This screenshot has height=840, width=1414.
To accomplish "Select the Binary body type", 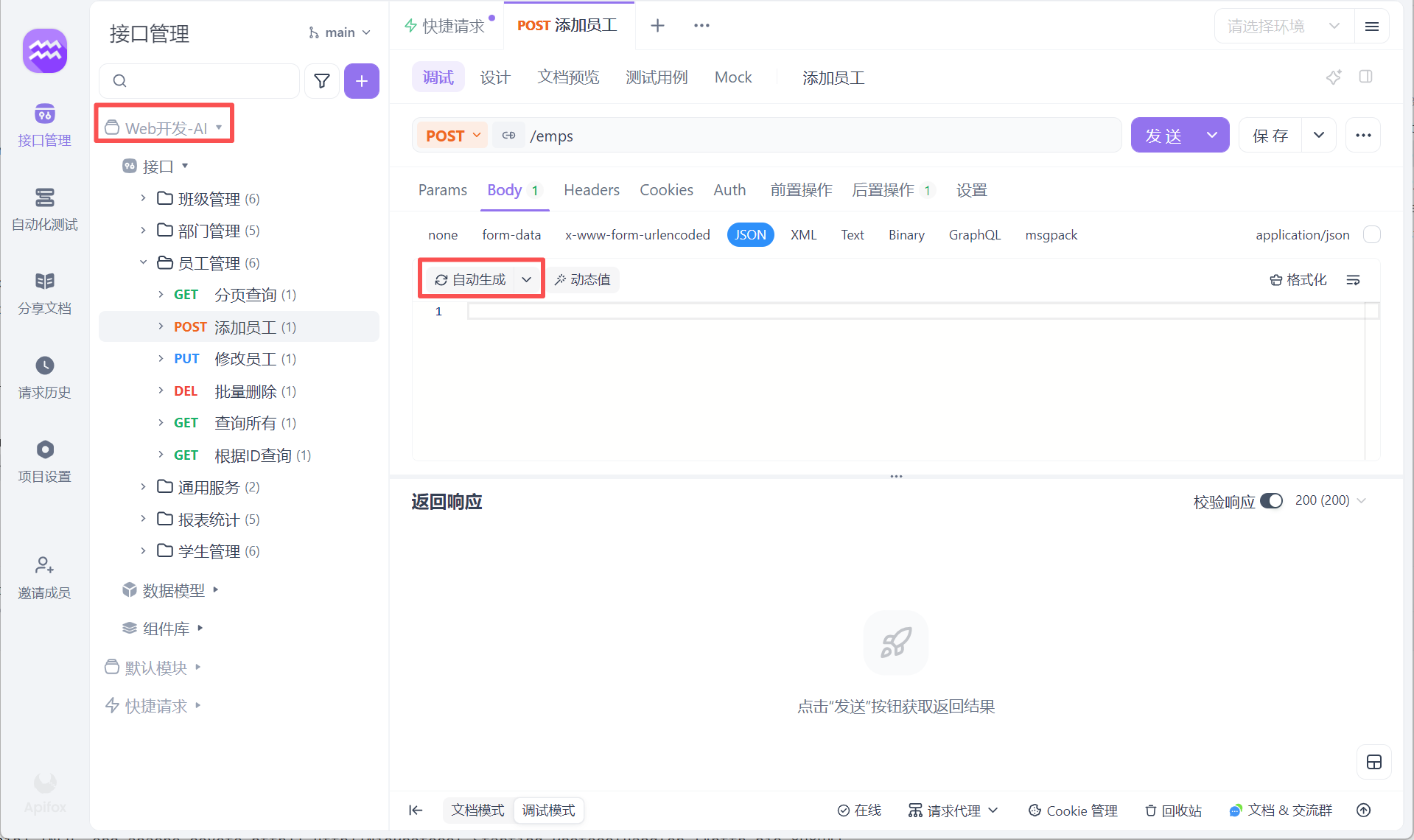I will coord(906,235).
